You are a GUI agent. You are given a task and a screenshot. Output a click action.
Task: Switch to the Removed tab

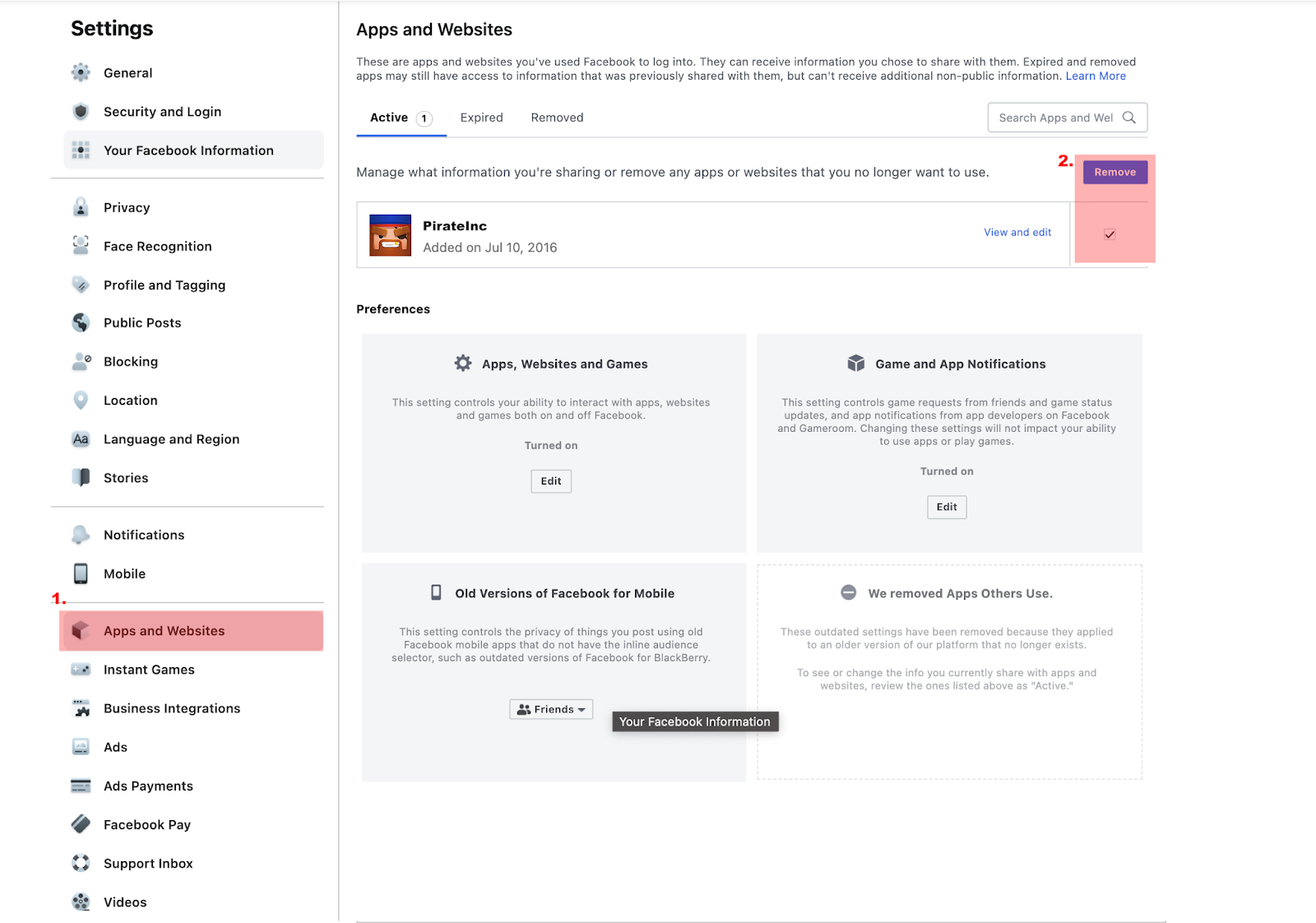point(557,118)
